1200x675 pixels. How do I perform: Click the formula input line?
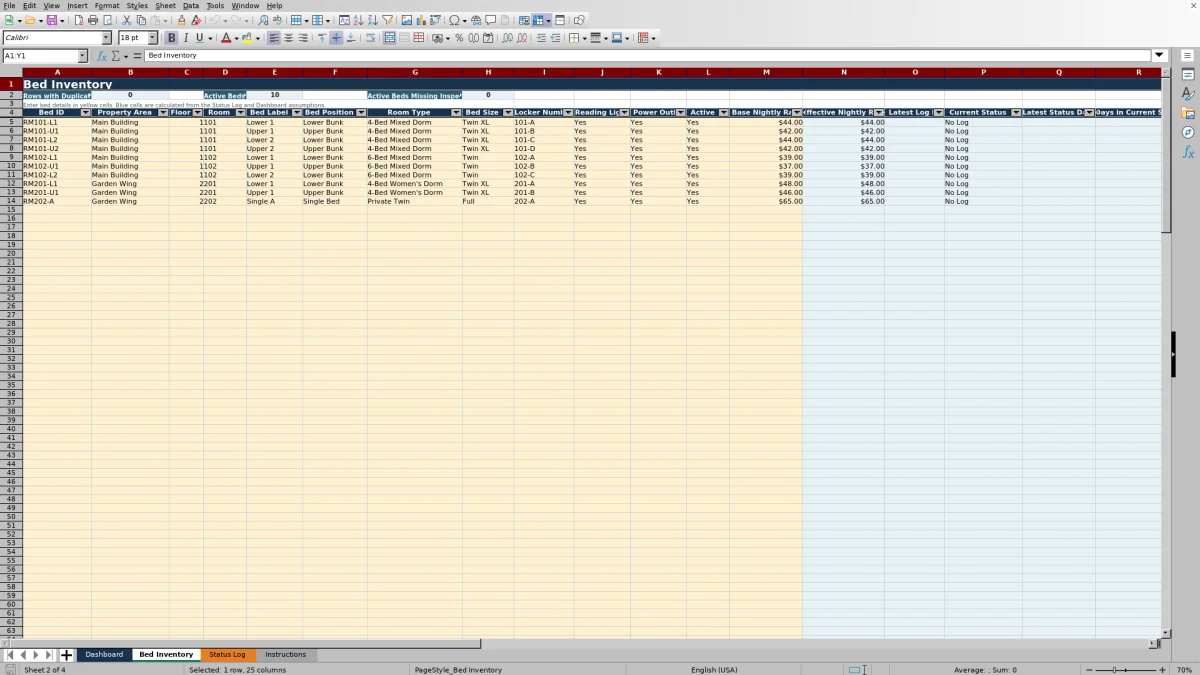(647, 56)
